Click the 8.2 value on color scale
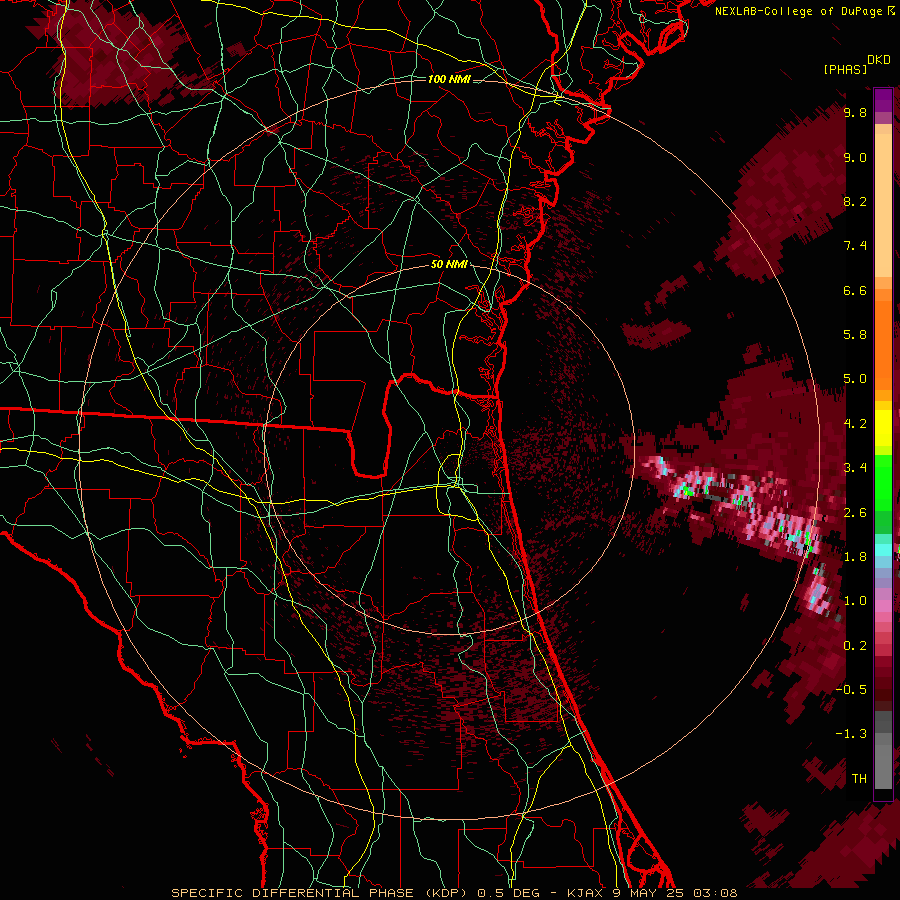 pyautogui.click(x=855, y=201)
